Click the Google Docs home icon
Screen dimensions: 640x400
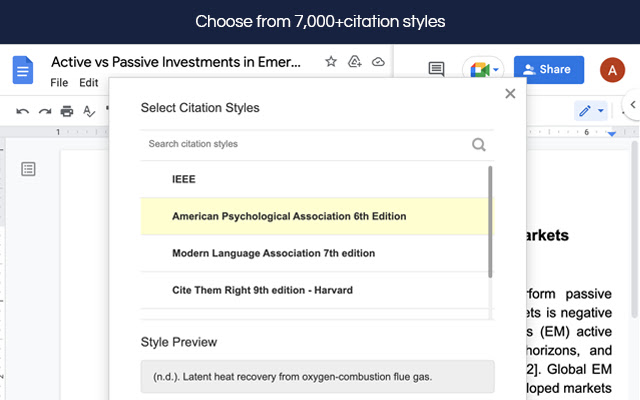(23, 70)
